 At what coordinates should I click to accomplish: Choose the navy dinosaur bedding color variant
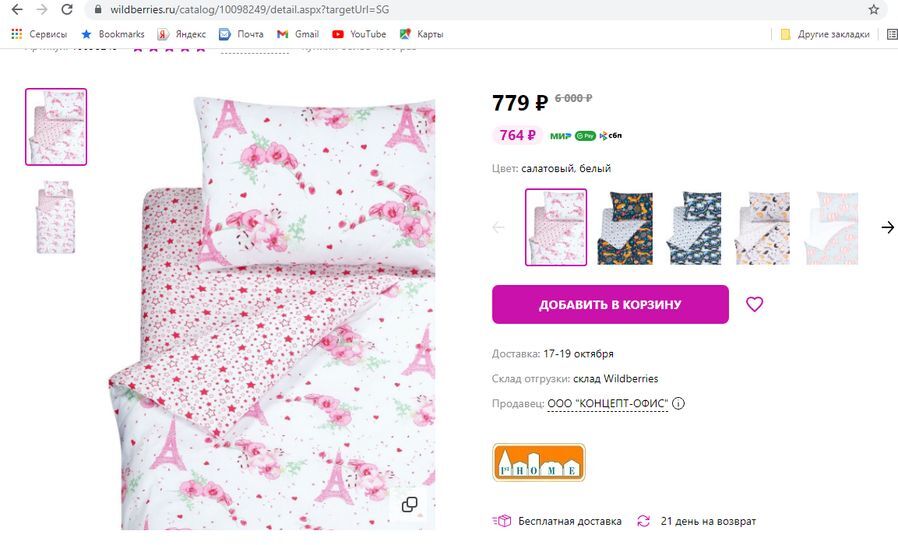point(694,228)
